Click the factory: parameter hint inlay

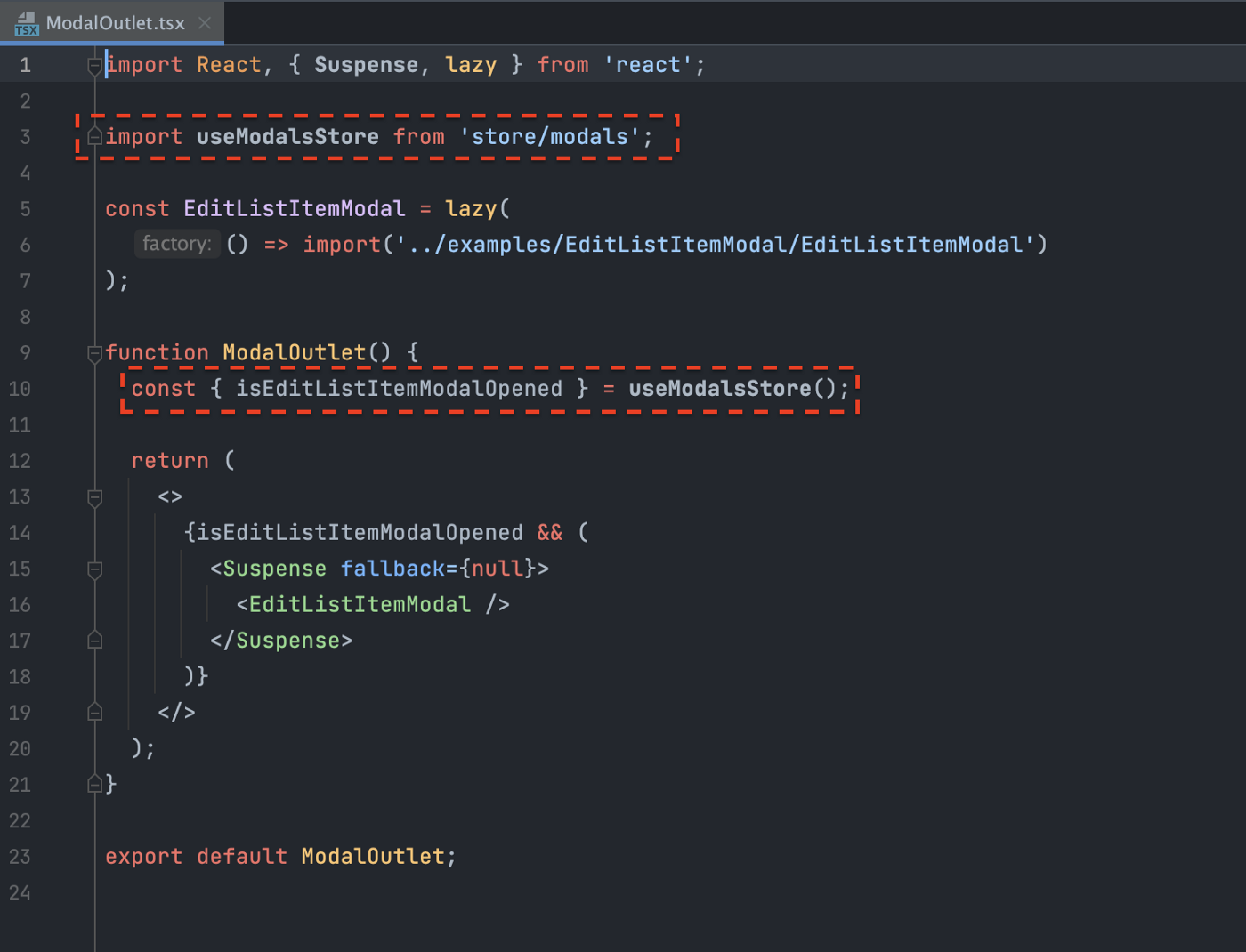(x=176, y=243)
